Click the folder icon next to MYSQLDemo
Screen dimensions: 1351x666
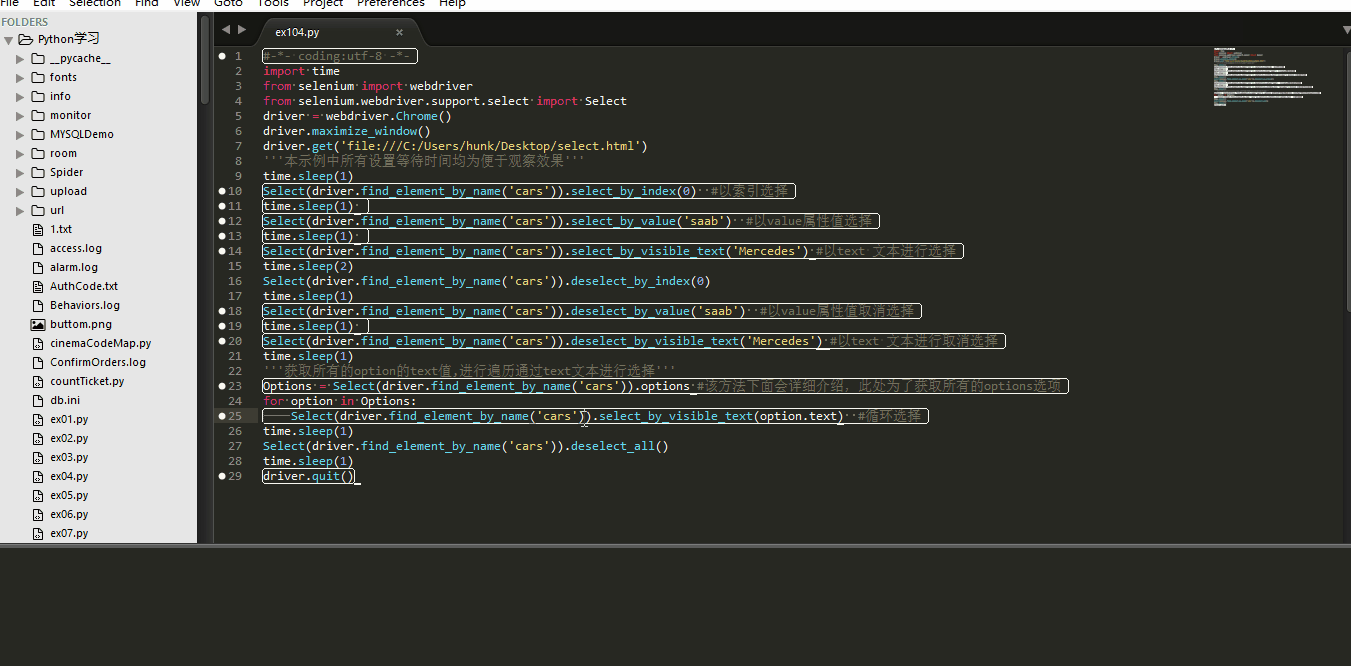(x=38, y=134)
